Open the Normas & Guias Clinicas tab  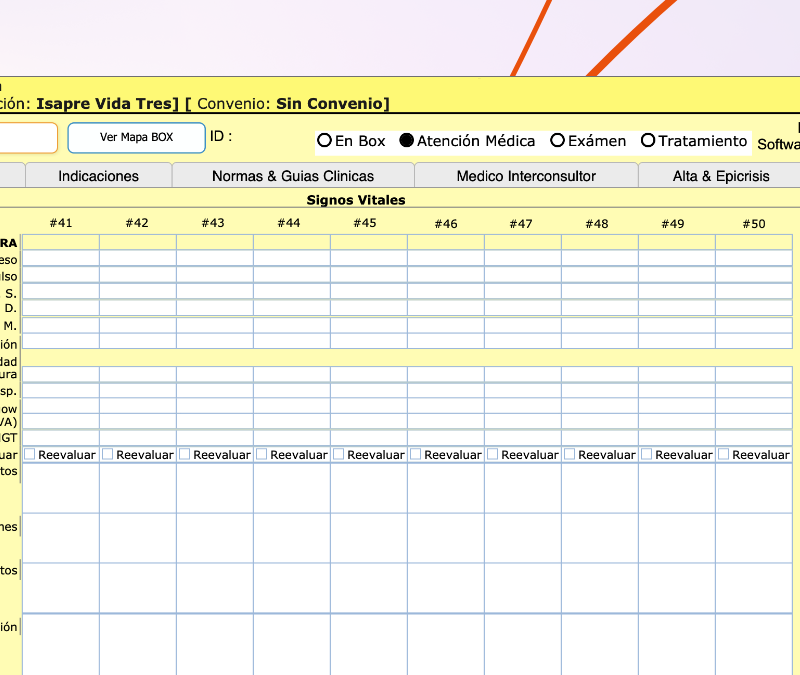pos(293,176)
